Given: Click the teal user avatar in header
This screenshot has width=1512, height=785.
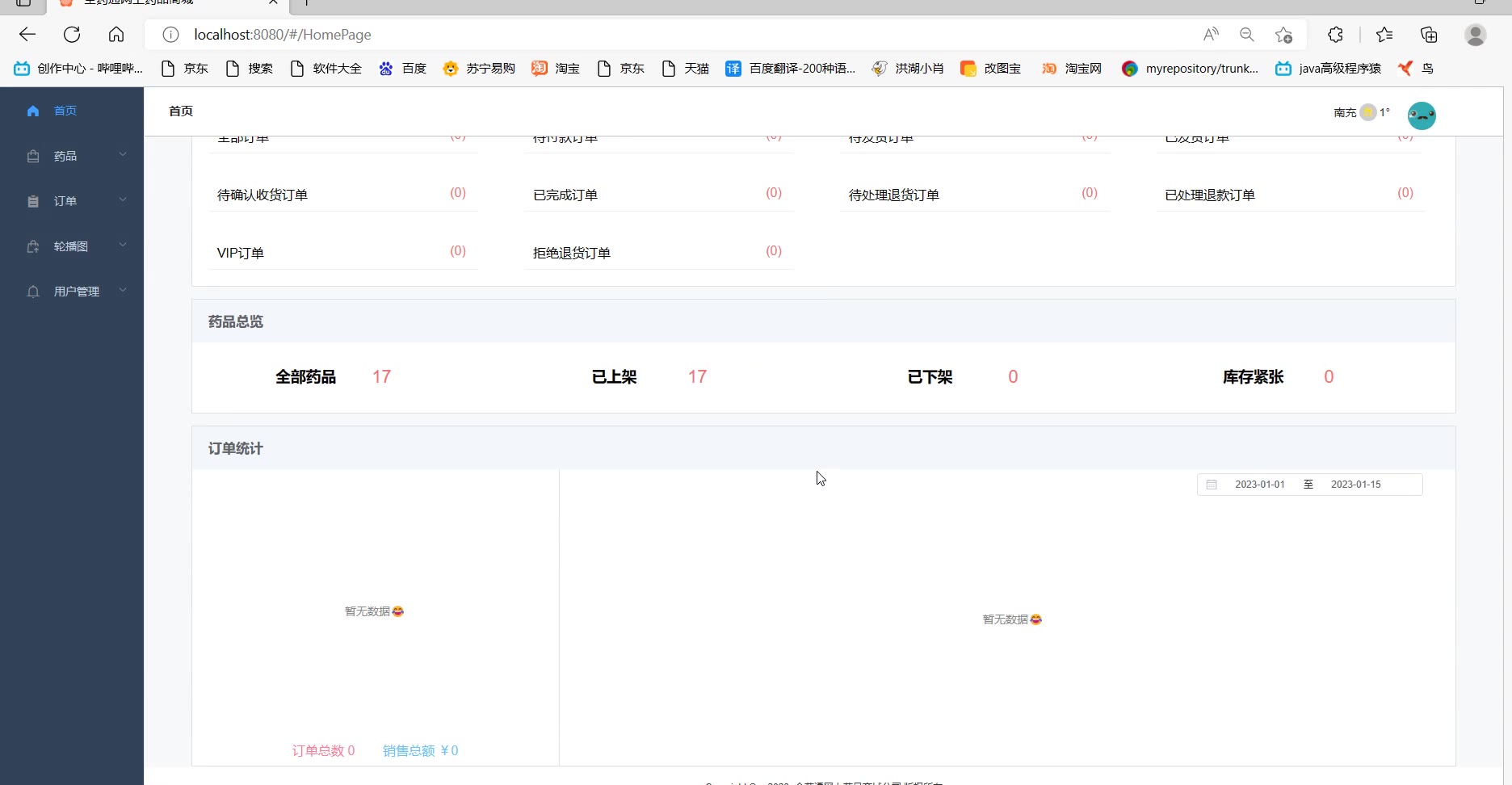Looking at the screenshot, I should click(1422, 115).
